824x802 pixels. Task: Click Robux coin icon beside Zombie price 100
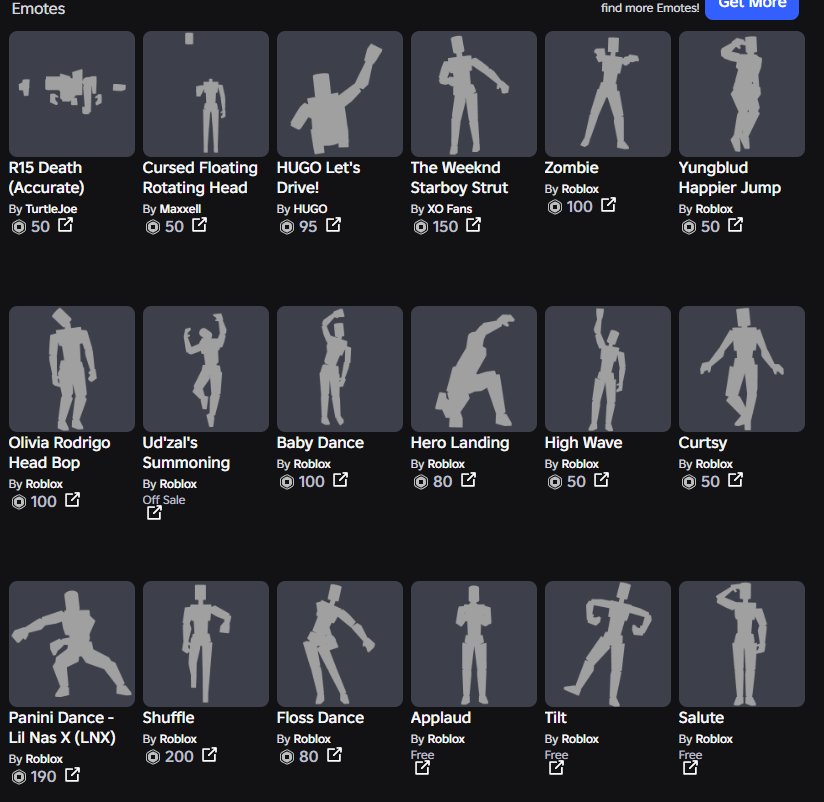point(555,207)
